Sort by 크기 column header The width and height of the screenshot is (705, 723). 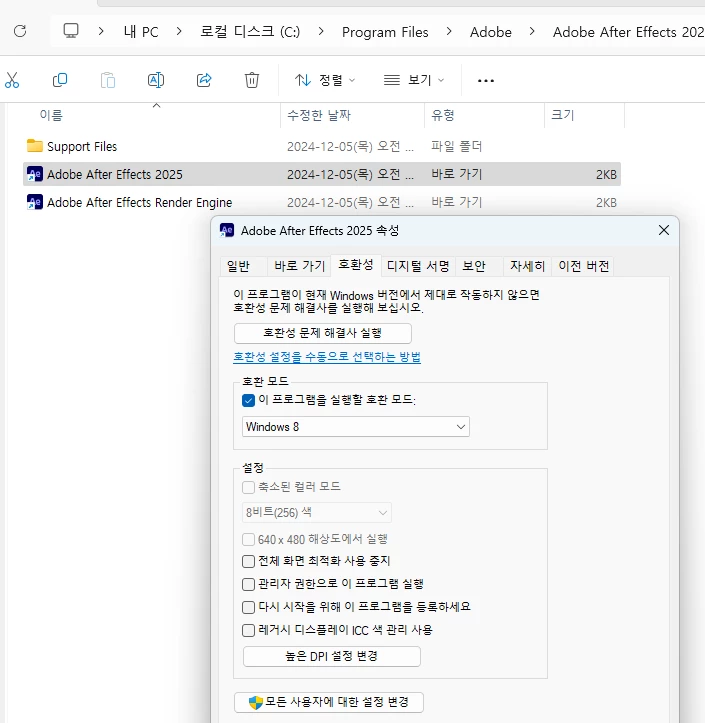(x=563, y=115)
